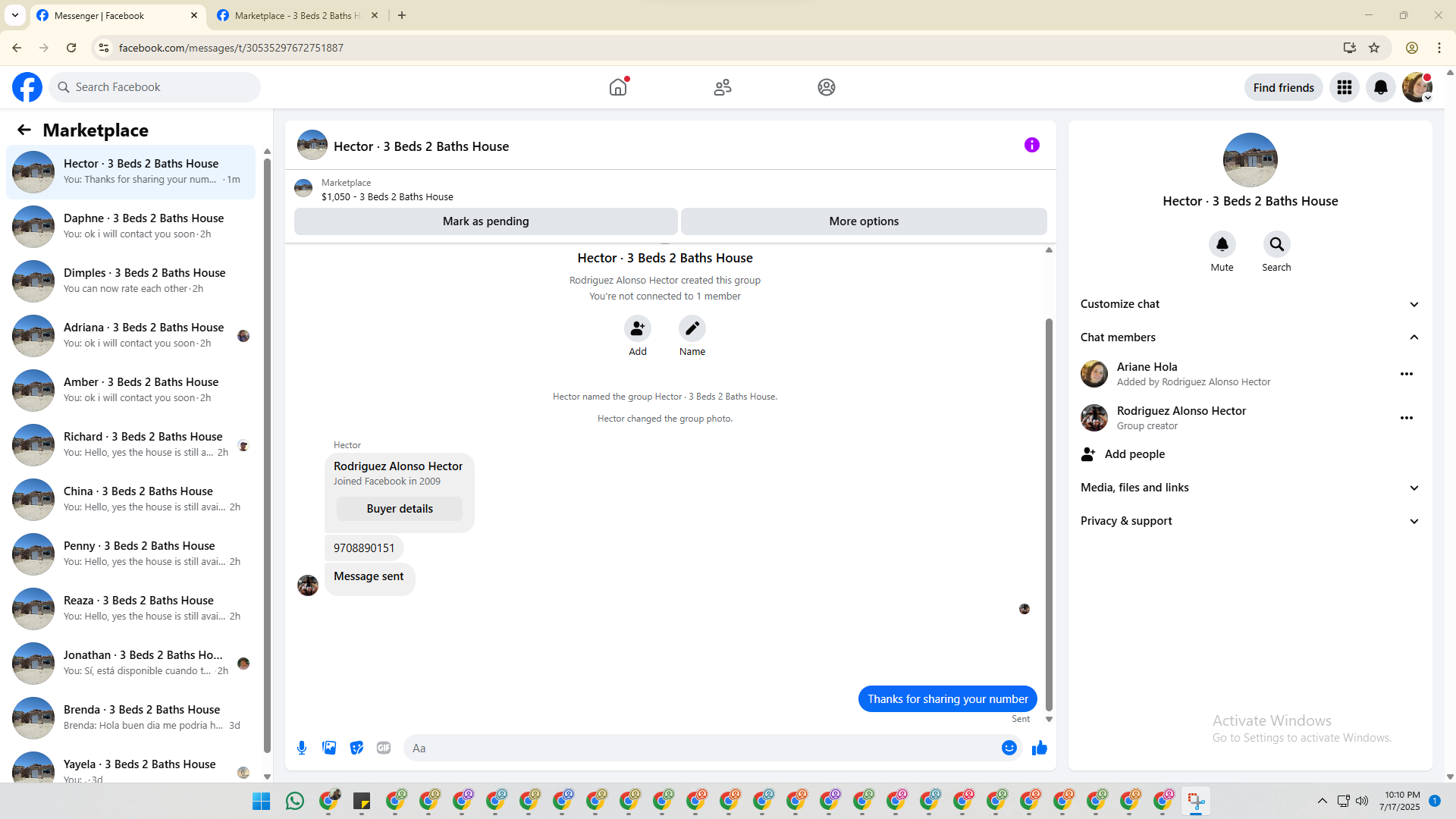Open Penny's 3 Beds 2 Baths House chat
This screenshot has width=1456, height=819.
[131, 554]
